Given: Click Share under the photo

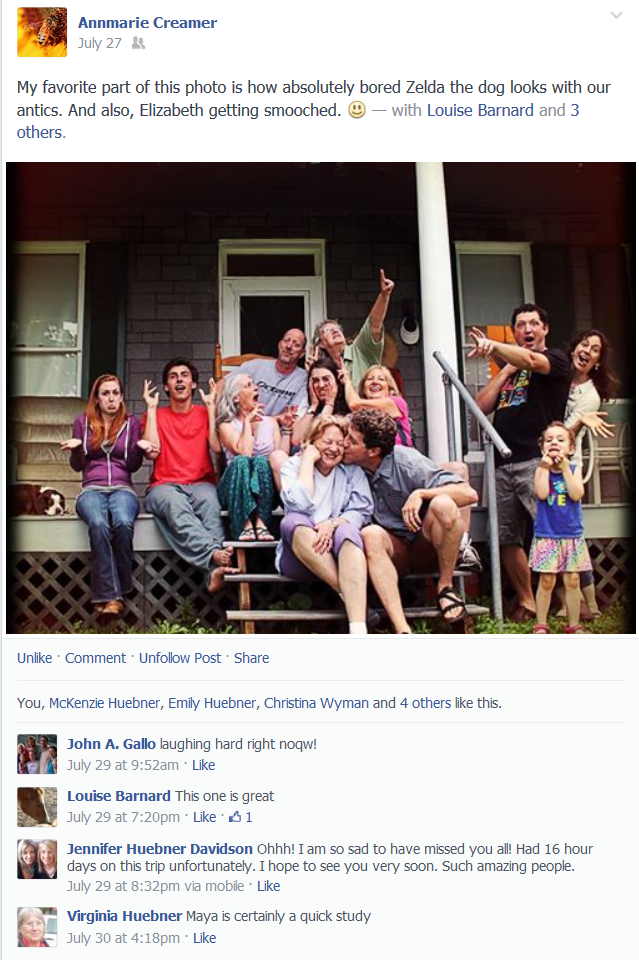Looking at the screenshot, I should tap(252, 658).
